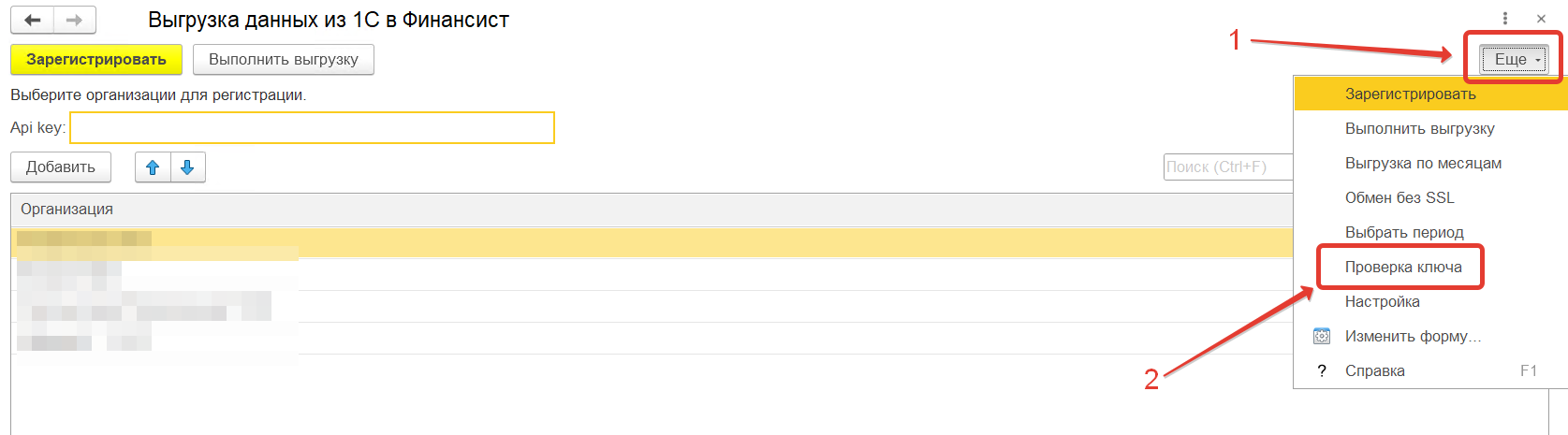Viewport: 1568px width, 435px height.
Task: Open Настройка in the dropdown menu
Action: coord(1383,302)
